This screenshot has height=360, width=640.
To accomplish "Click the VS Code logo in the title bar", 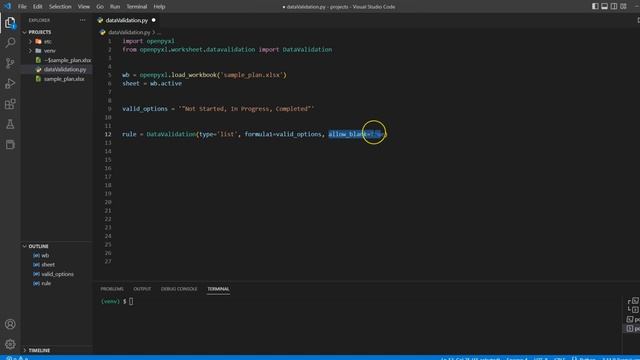I will click(x=7, y=6).
